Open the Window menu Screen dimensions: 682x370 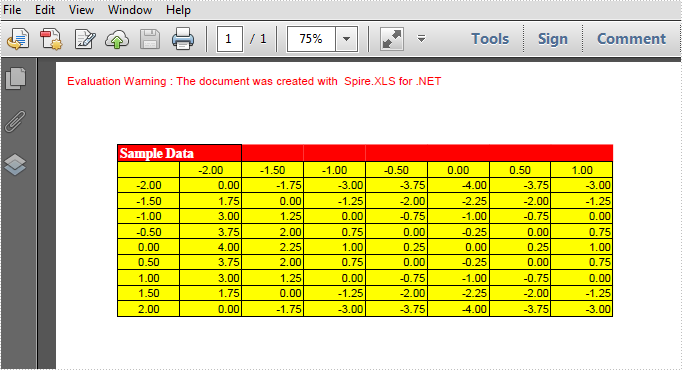tap(130, 10)
